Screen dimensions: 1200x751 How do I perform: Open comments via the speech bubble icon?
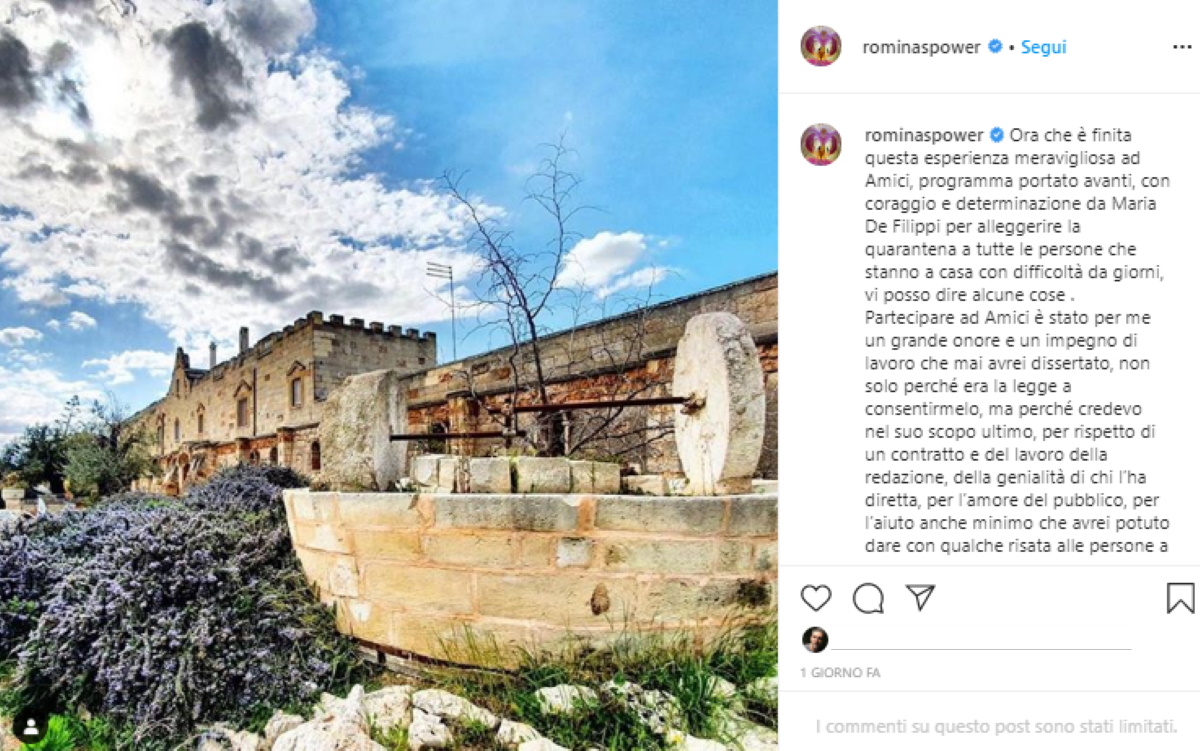tap(868, 598)
